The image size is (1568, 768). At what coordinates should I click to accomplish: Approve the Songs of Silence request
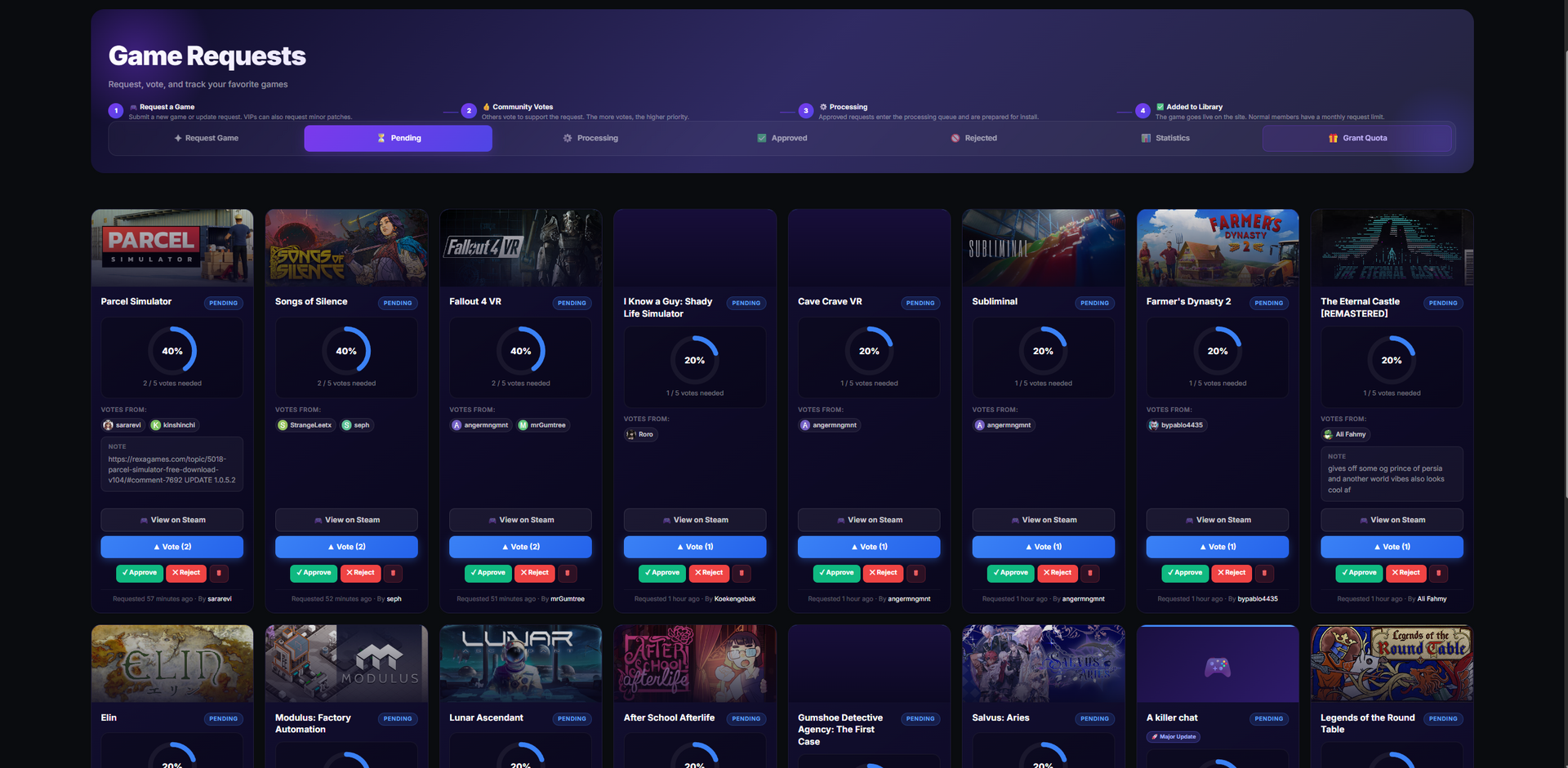pos(314,573)
